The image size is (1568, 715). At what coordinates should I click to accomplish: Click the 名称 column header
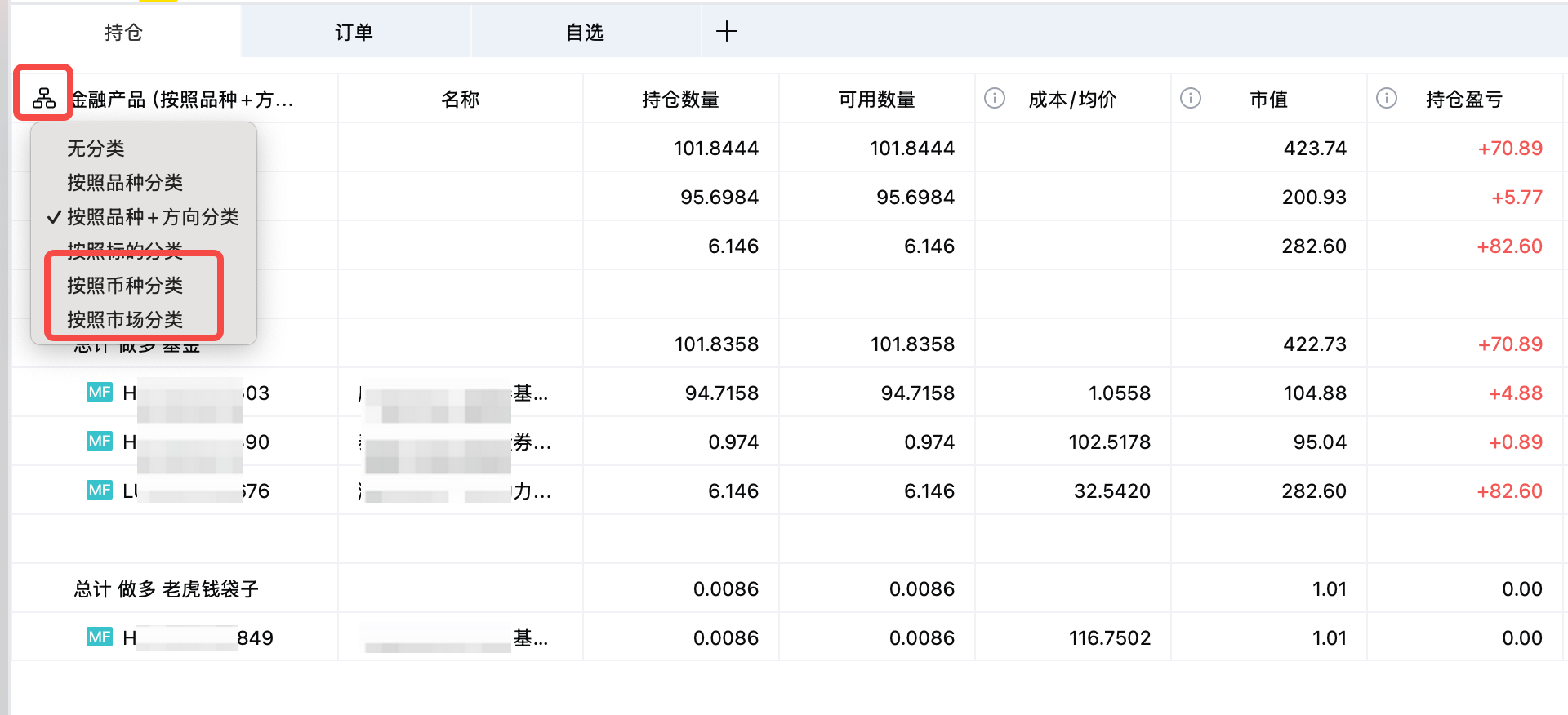[x=460, y=100]
